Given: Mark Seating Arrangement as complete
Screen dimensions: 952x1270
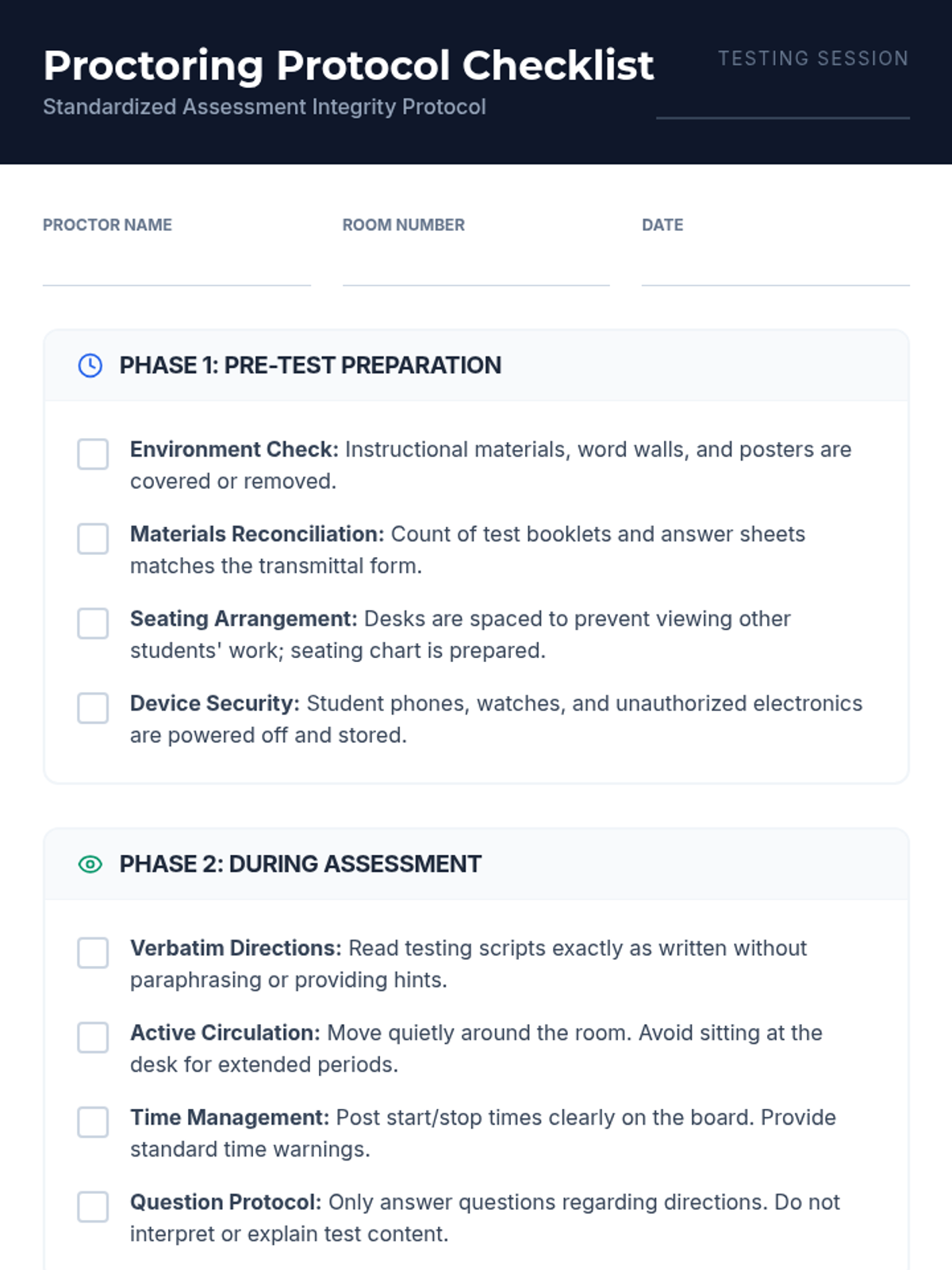Looking at the screenshot, I should [93, 623].
